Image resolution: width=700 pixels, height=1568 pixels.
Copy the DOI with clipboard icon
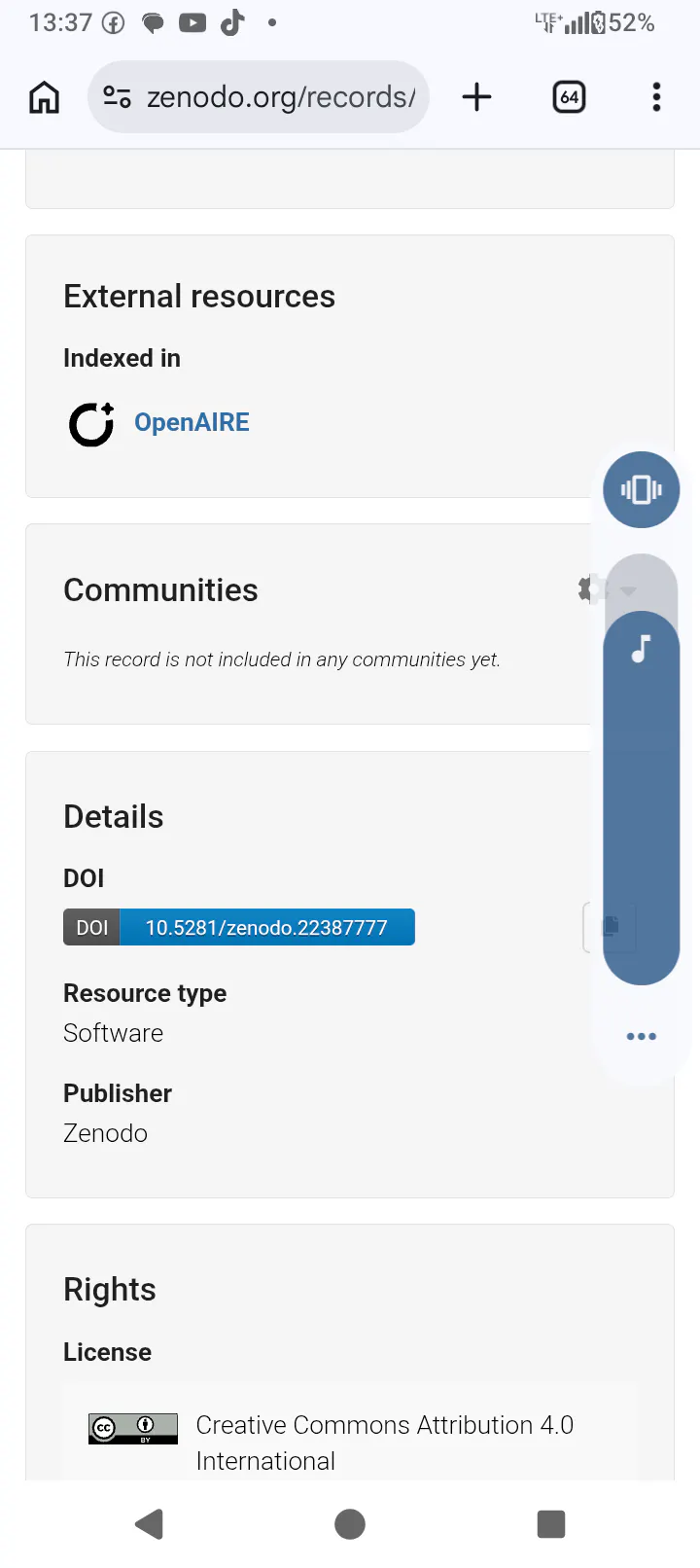[x=611, y=926]
